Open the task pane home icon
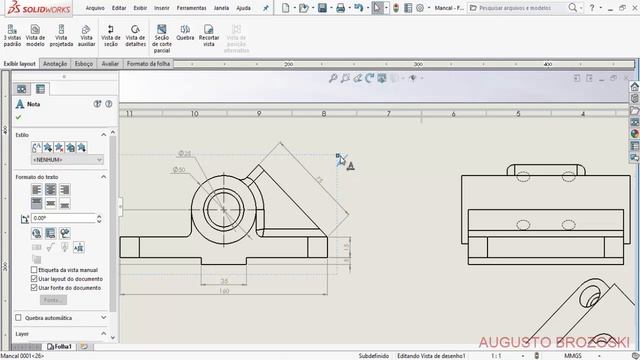 pos(635,87)
